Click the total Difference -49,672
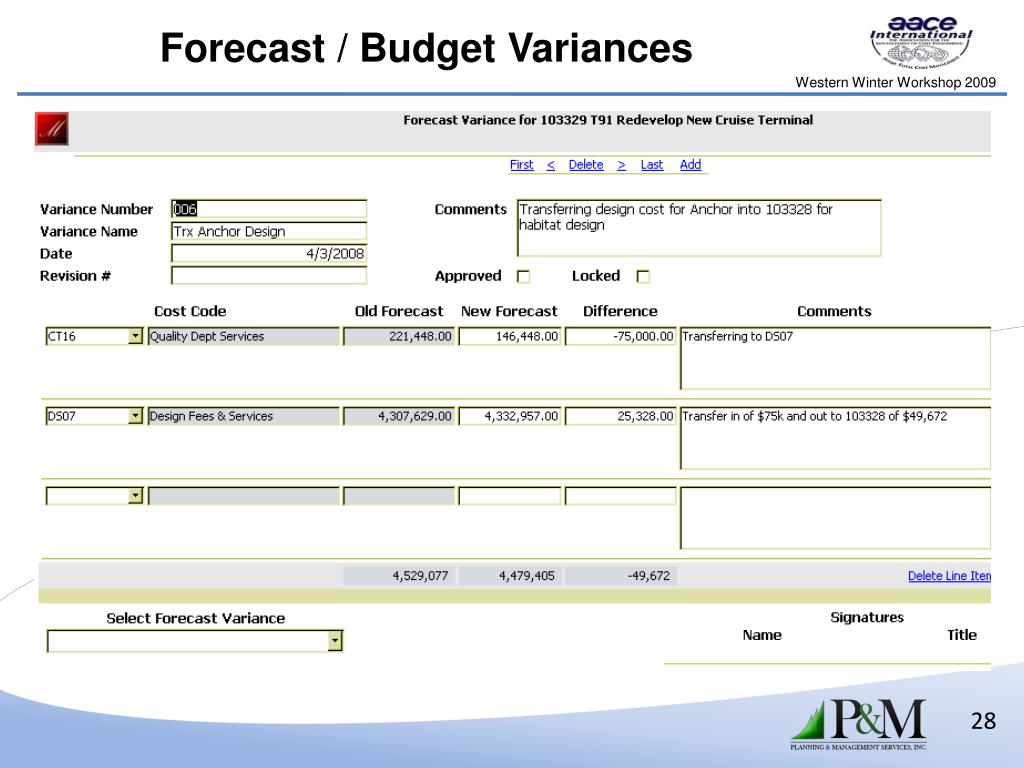 (x=620, y=575)
